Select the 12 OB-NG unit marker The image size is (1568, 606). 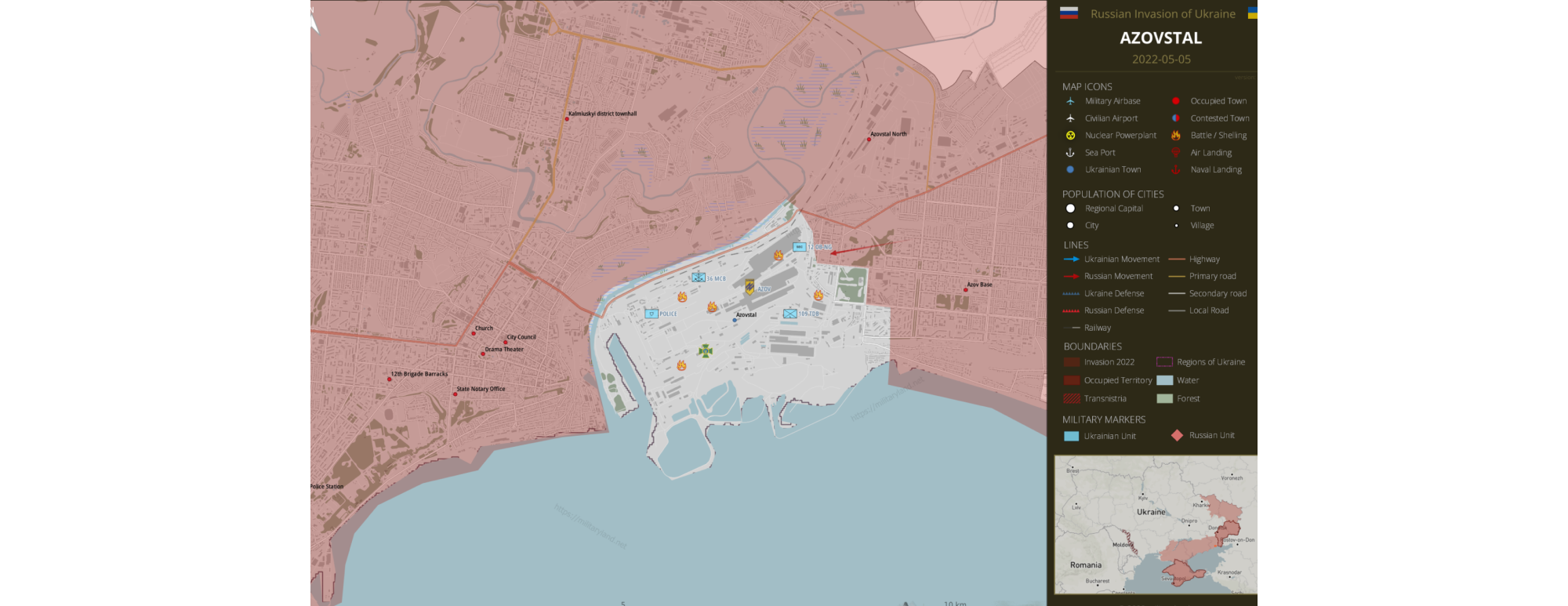799,247
